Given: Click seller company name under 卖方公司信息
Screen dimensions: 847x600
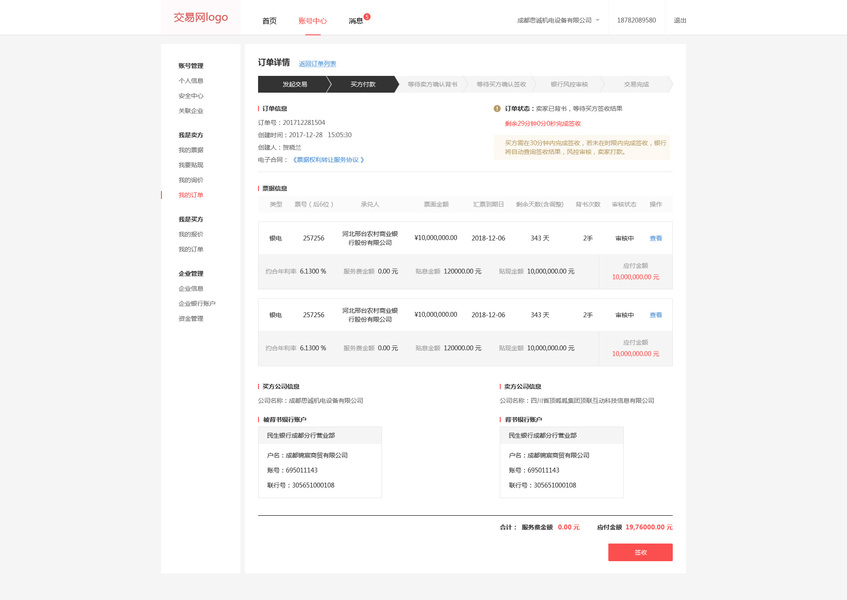Looking at the screenshot, I should [592, 401].
